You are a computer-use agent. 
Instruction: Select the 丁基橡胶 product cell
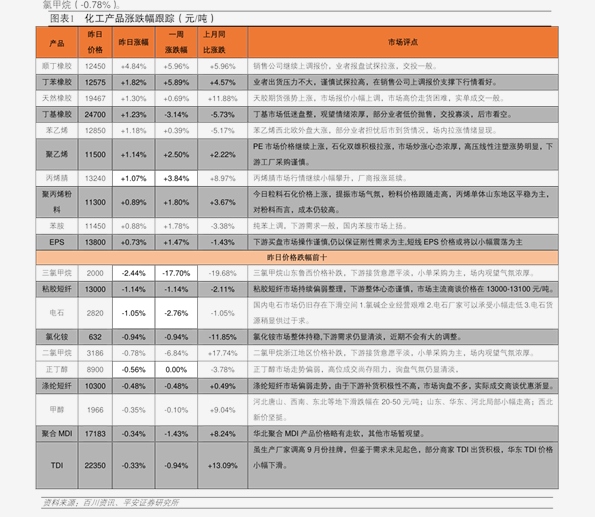[x=57, y=114]
